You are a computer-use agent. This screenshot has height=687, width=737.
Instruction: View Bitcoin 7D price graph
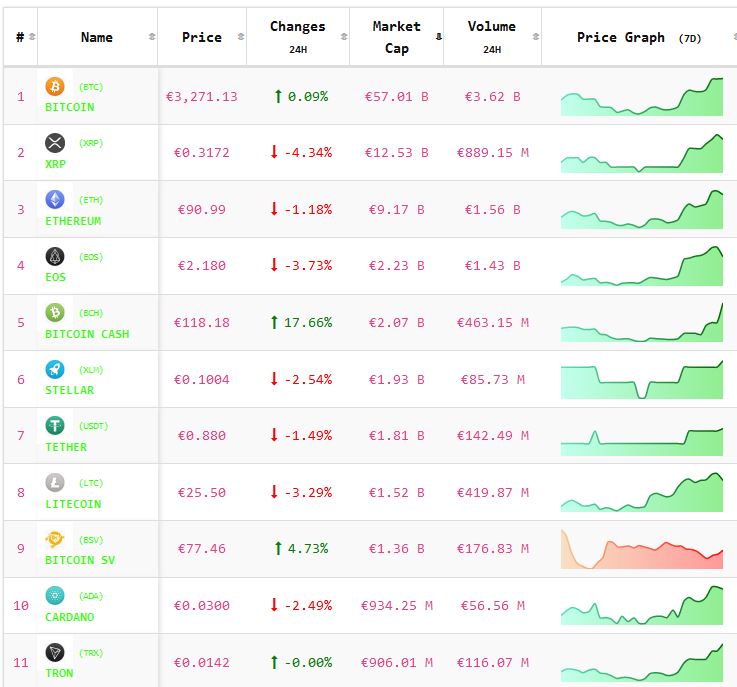click(641, 97)
